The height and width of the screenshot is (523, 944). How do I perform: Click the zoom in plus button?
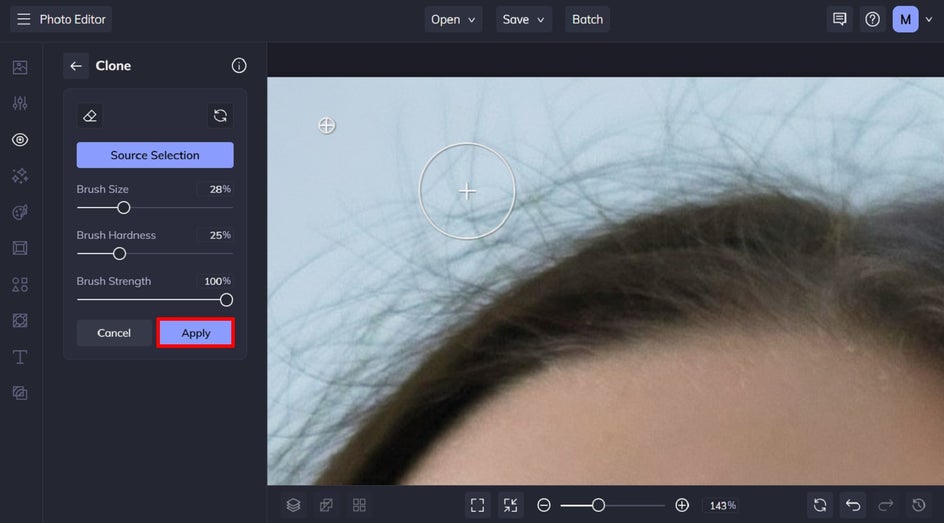pyautogui.click(x=682, y=505)
